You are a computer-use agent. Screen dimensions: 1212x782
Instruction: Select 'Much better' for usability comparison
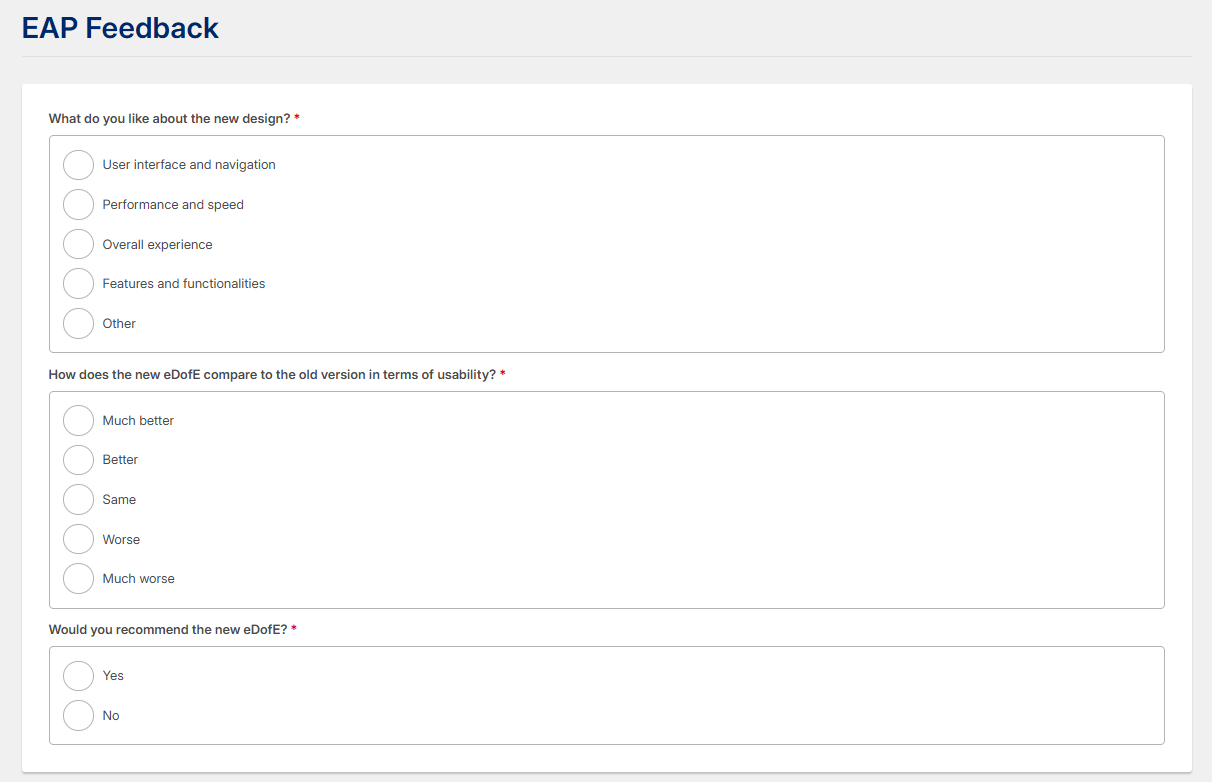click(78, 420)
